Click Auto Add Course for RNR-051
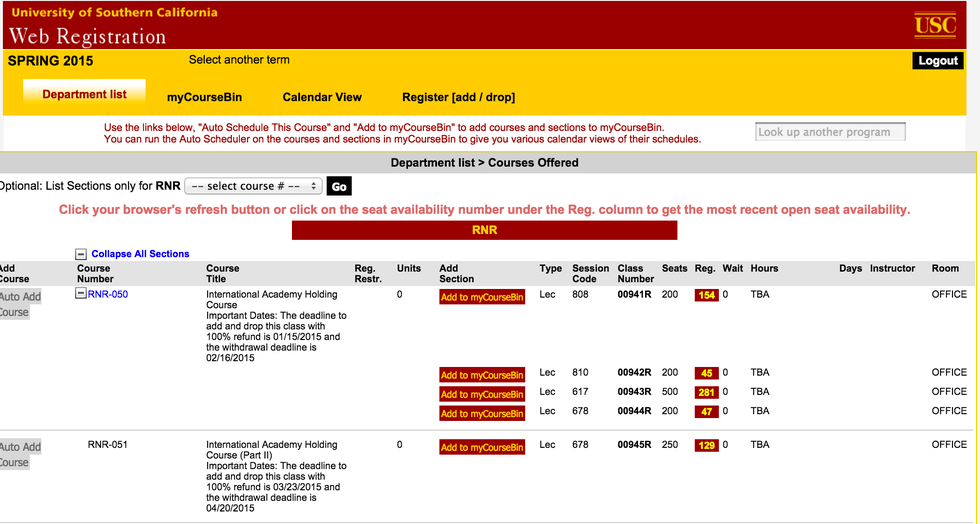 pyautogui.click(x=20, y=455)
